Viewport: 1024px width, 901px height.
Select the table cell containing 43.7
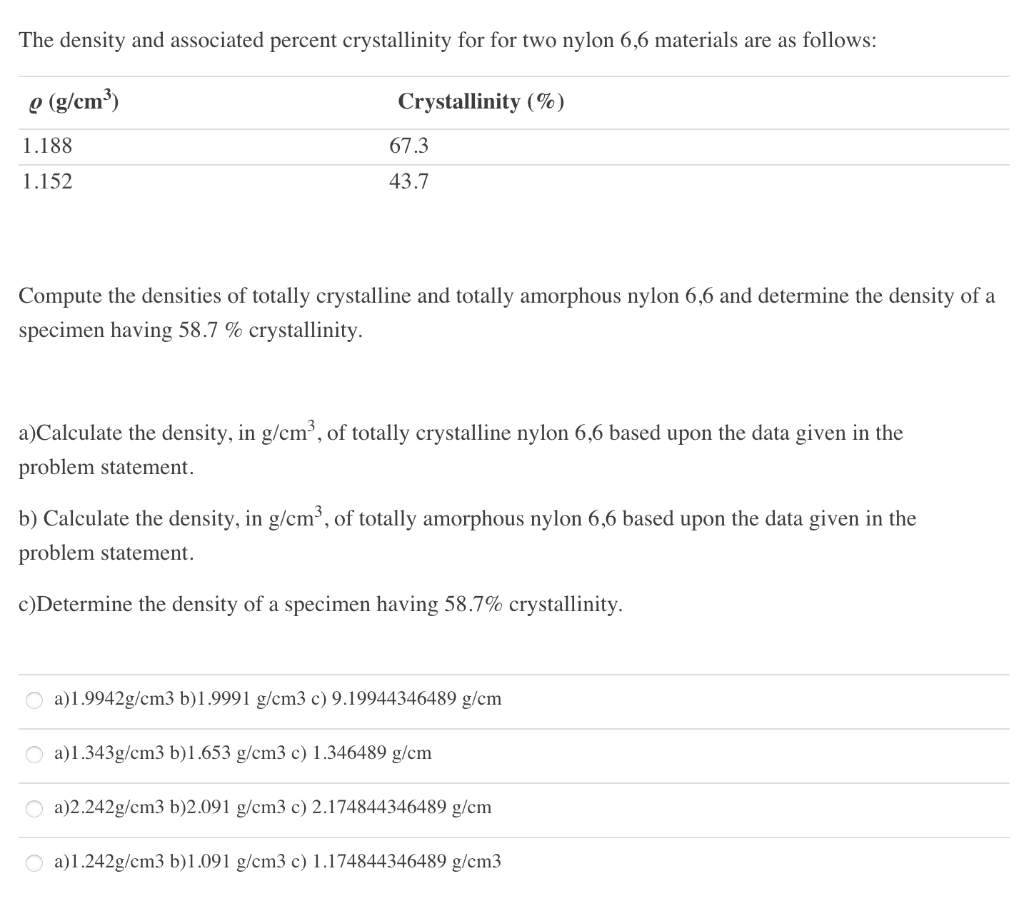pyautogui.click(x=410, y=181)
